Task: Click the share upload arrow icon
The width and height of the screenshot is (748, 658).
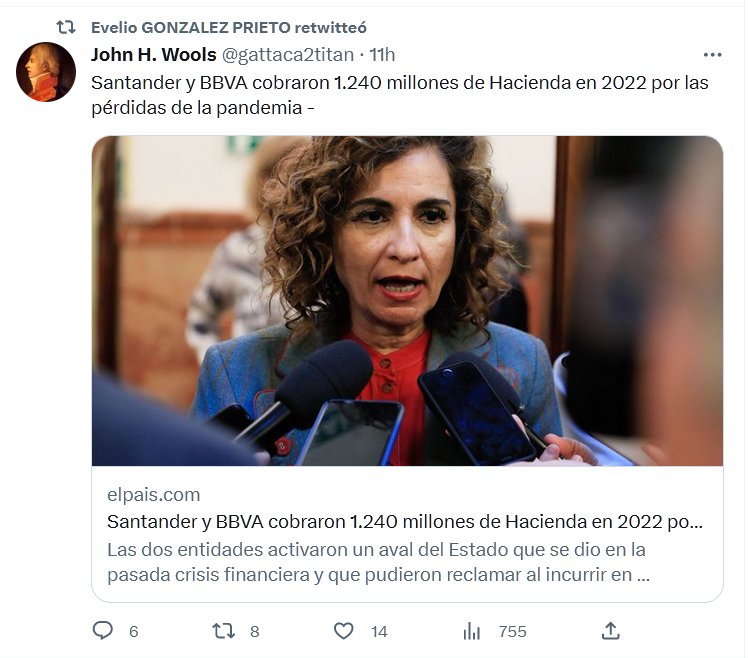Action: [611, 631]
